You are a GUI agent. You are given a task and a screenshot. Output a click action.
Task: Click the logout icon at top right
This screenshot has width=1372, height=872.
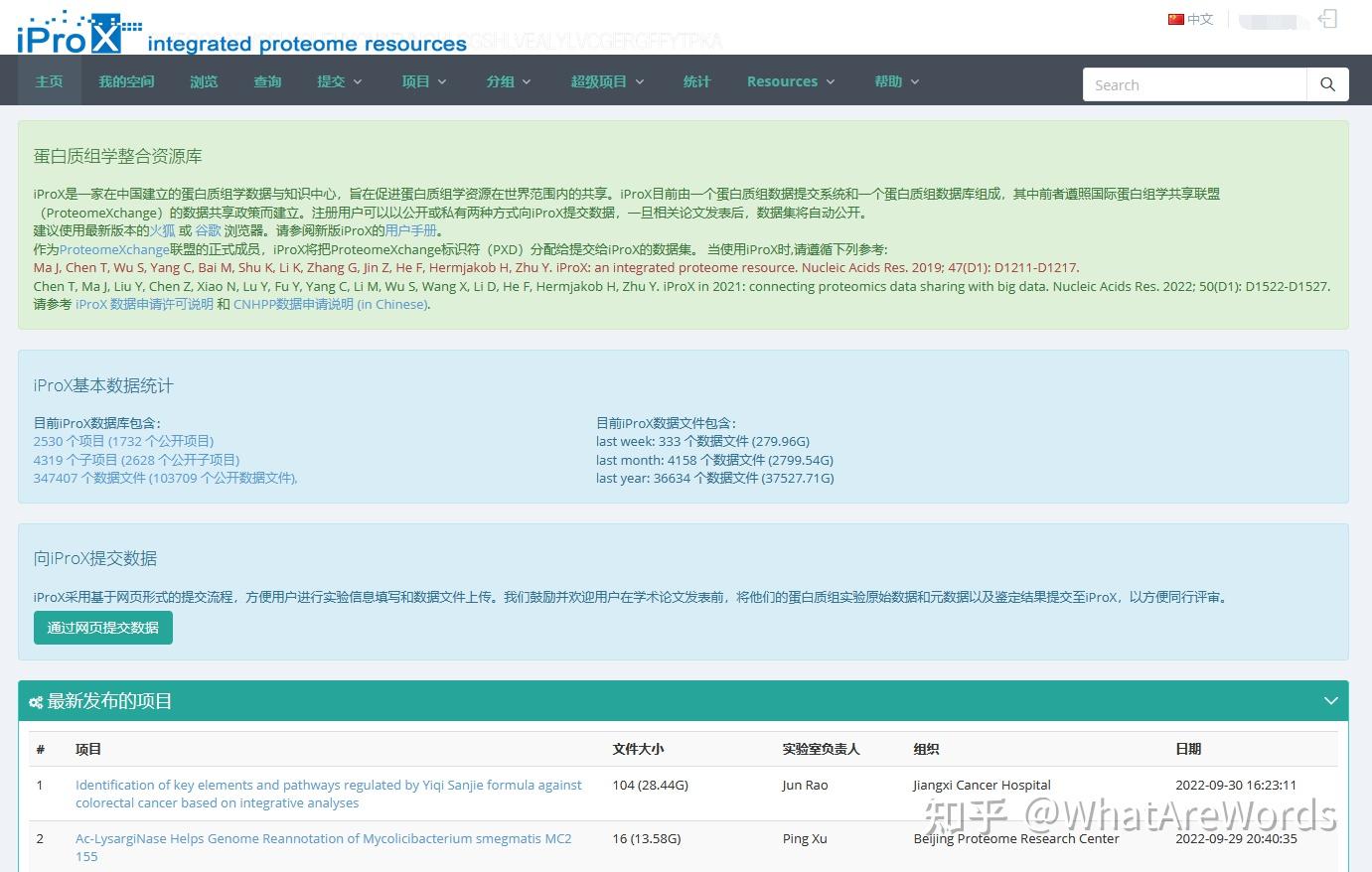pyautogui.click(x=1327, y=19)
